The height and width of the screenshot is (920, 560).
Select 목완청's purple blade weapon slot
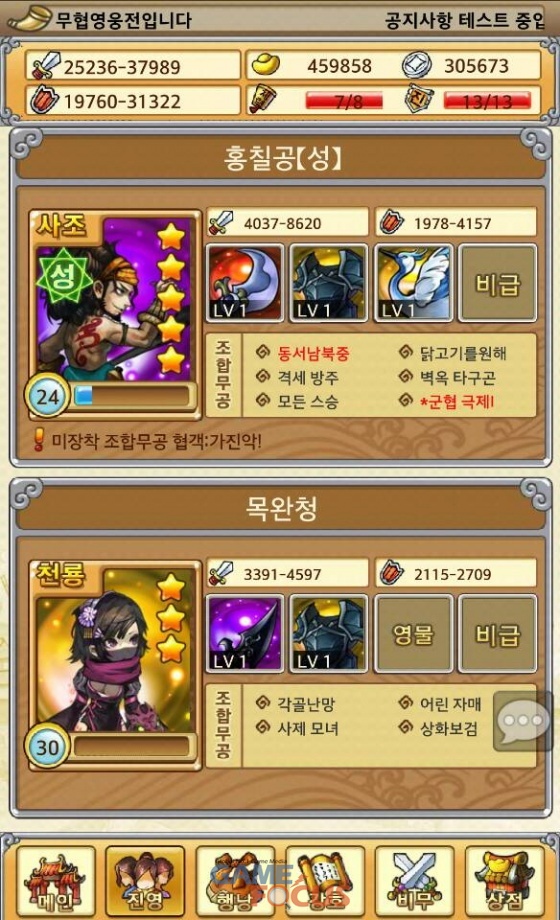(245, 634)
